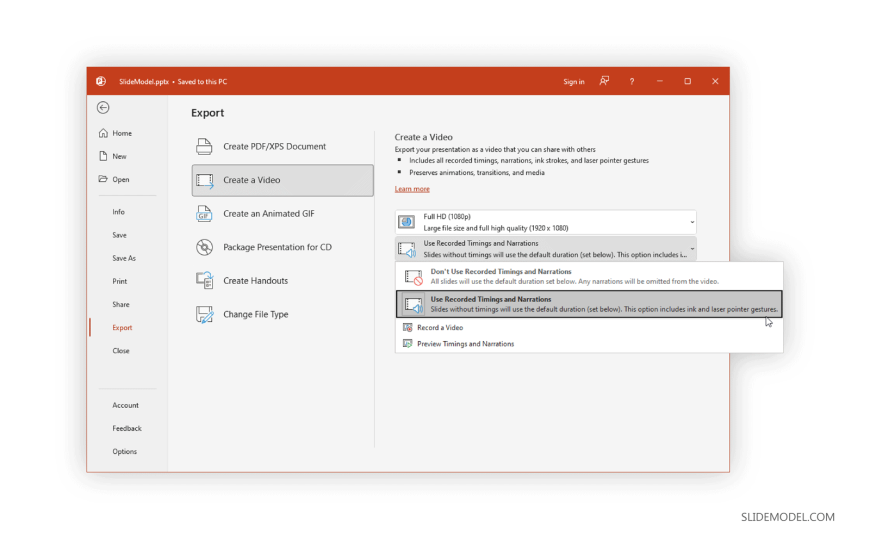The width and height of the screenshot is (870, 539).
Task: Expand the Full HD (1080p) quality dropdown
Action: [x=692, y=222]
